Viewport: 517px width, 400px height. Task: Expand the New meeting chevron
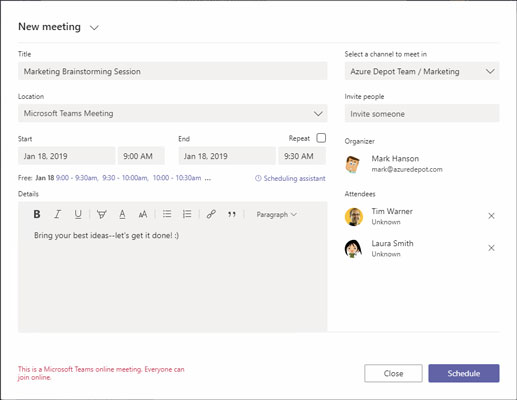(94, 28)
